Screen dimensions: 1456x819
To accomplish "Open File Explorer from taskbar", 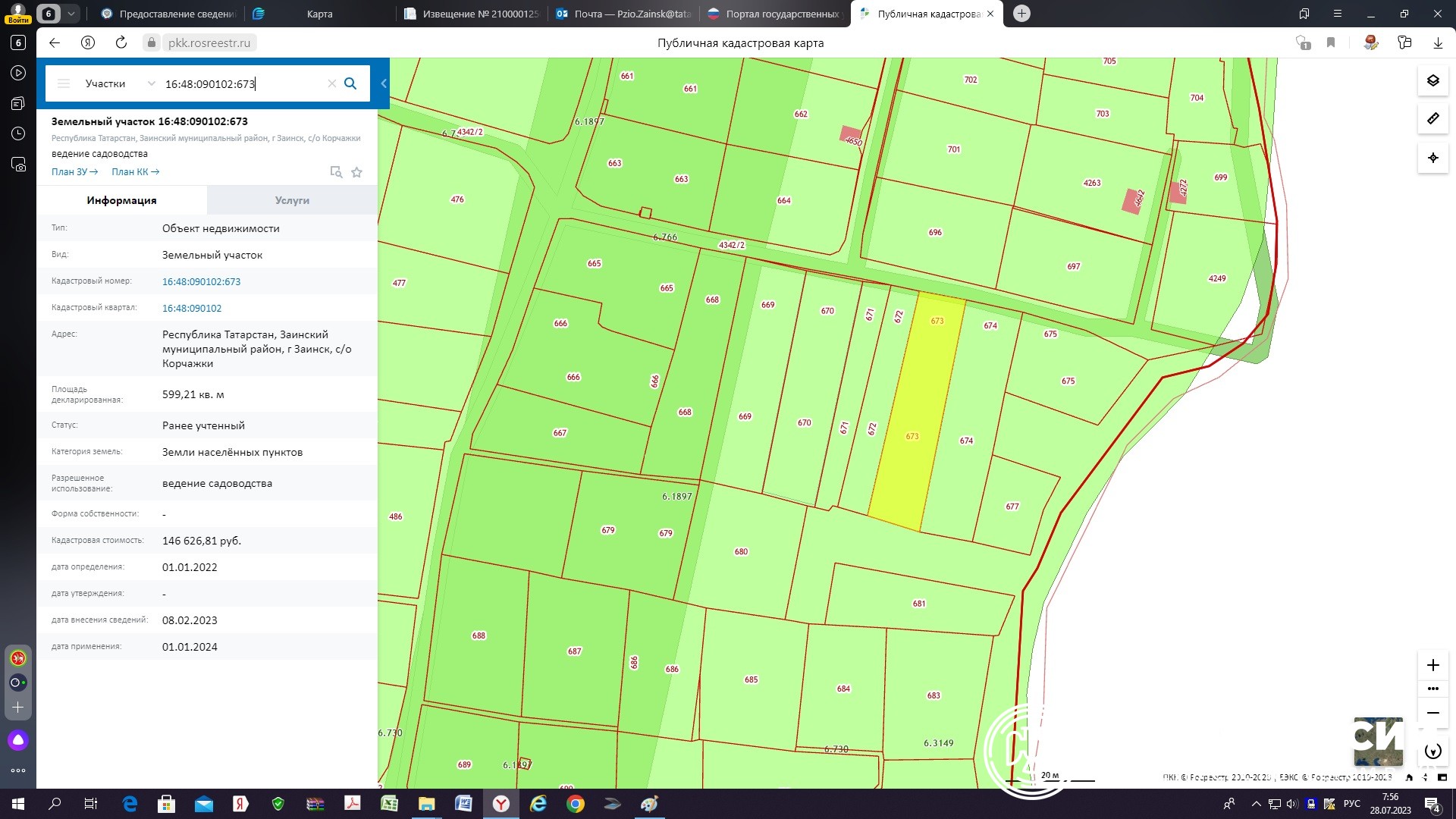I will 426,804.
